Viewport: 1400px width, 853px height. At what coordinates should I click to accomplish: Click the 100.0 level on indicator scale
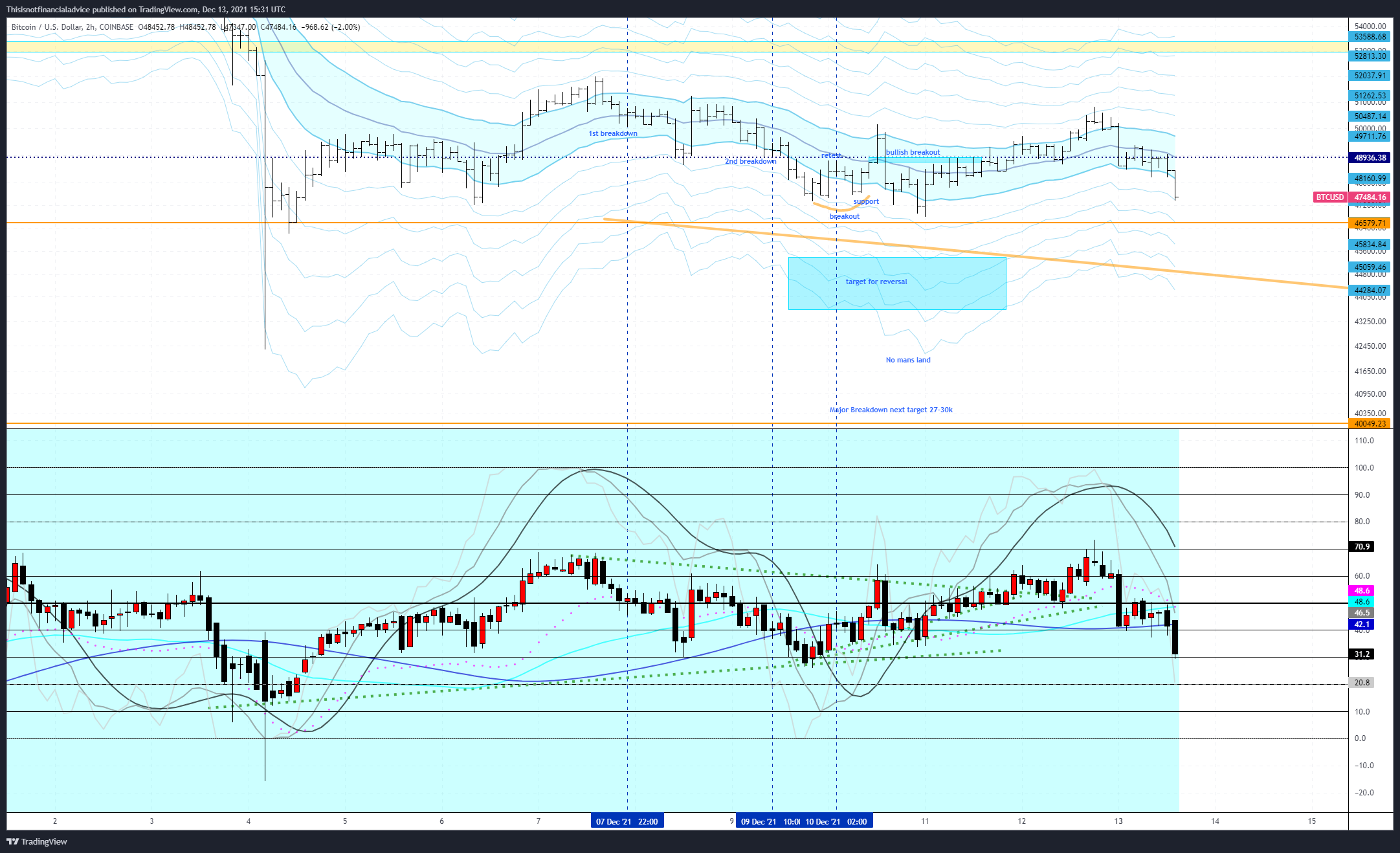tap(1364, 468)
